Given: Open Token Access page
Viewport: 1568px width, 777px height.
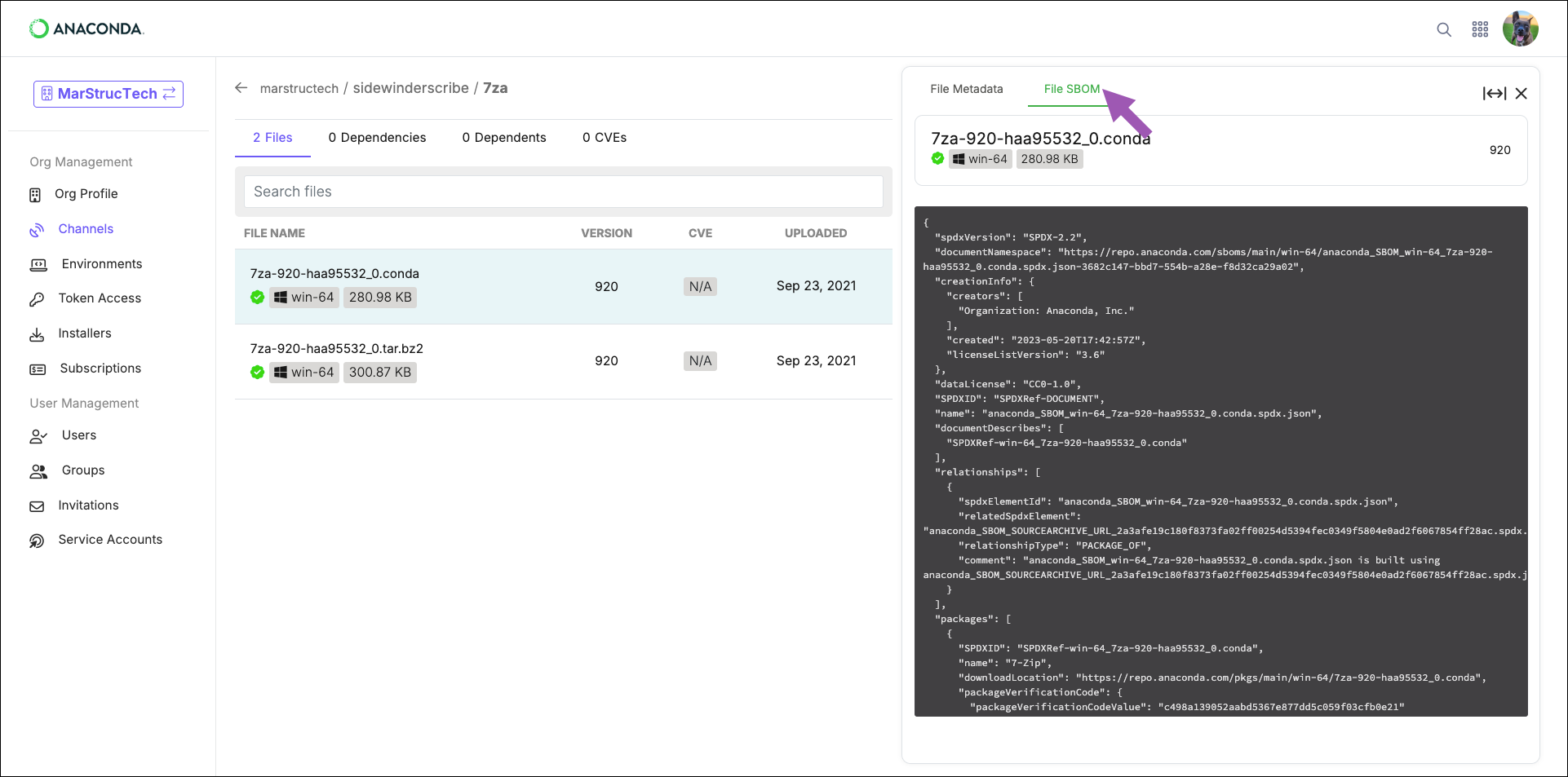Looking at the screenshot, I should coord(100,298).
